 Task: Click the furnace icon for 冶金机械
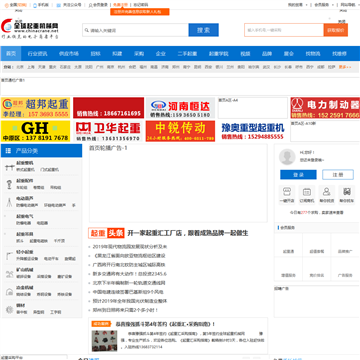[9, 292]
